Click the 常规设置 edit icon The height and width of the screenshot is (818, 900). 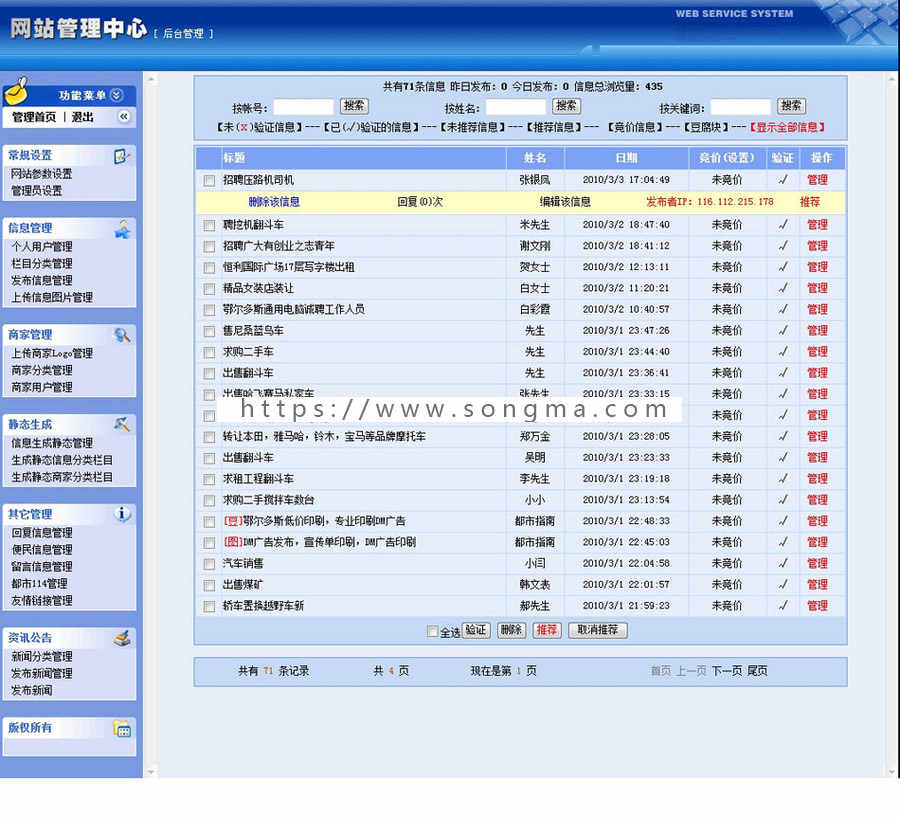(x=122, y=156)
